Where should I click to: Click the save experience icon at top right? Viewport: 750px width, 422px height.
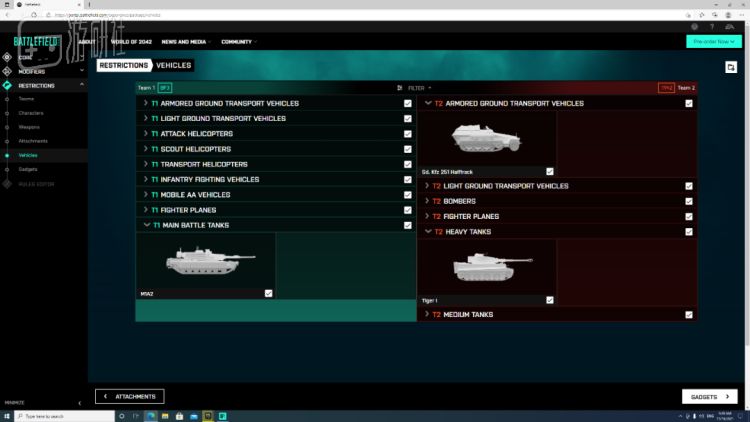click(x=730, y=67)
